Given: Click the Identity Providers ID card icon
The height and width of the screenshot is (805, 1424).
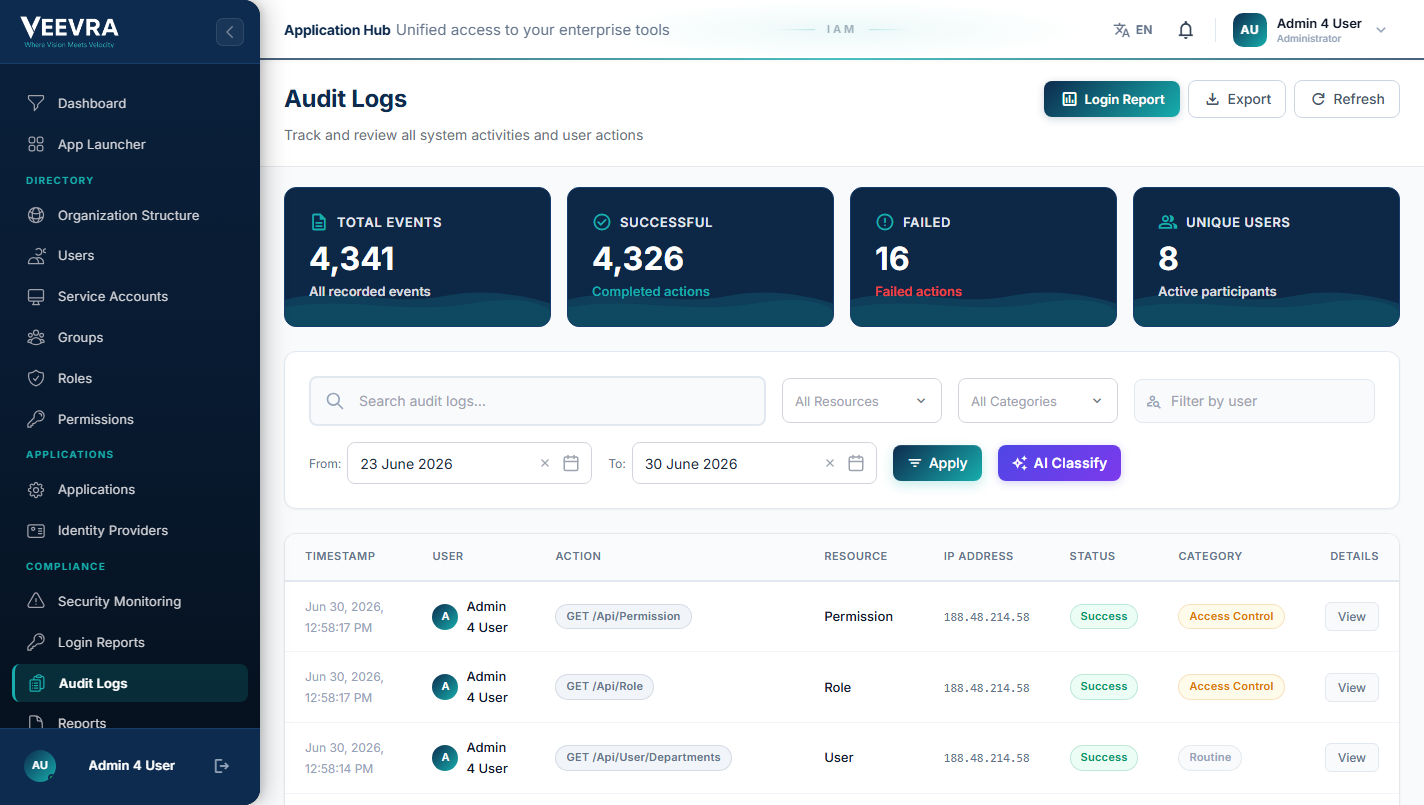Looking at the screenshot, I should point(36,530).
